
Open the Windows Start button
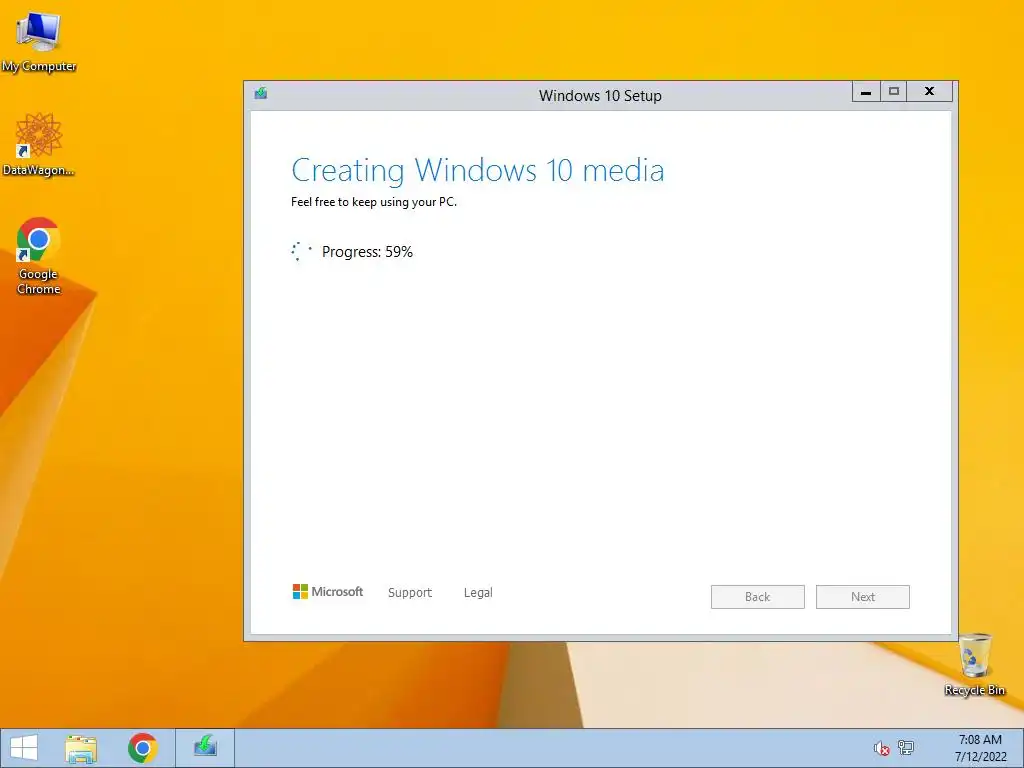24,748
